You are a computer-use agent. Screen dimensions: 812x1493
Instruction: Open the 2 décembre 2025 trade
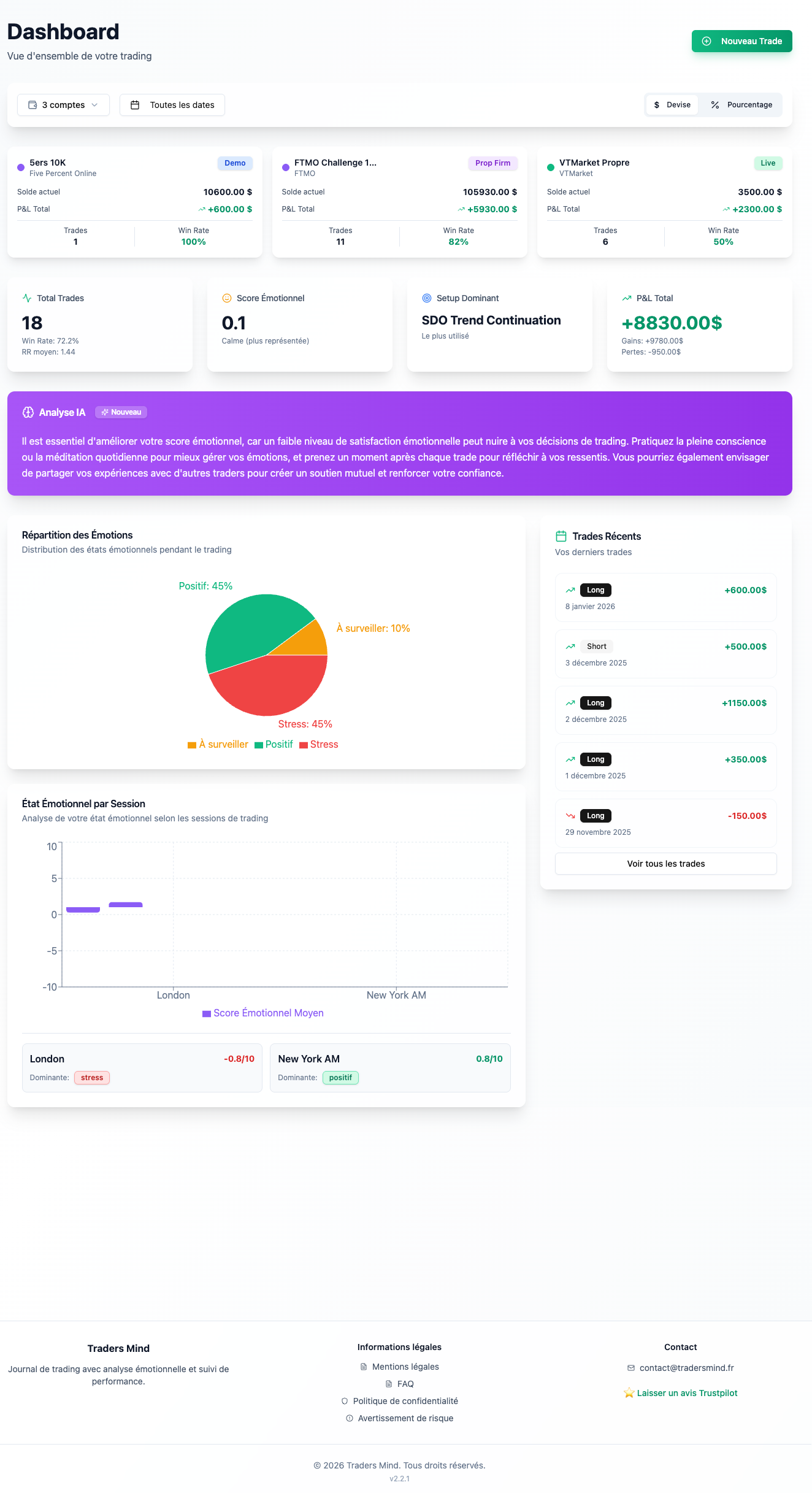pyautogui.click(x=666, y=710)
